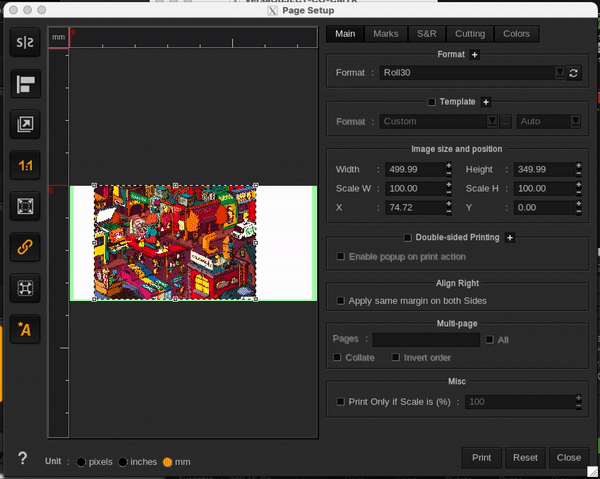Click the Pages input field
The height and width of the screenshot is (479, 600).
pyautogui.click(x=426, y=340)
